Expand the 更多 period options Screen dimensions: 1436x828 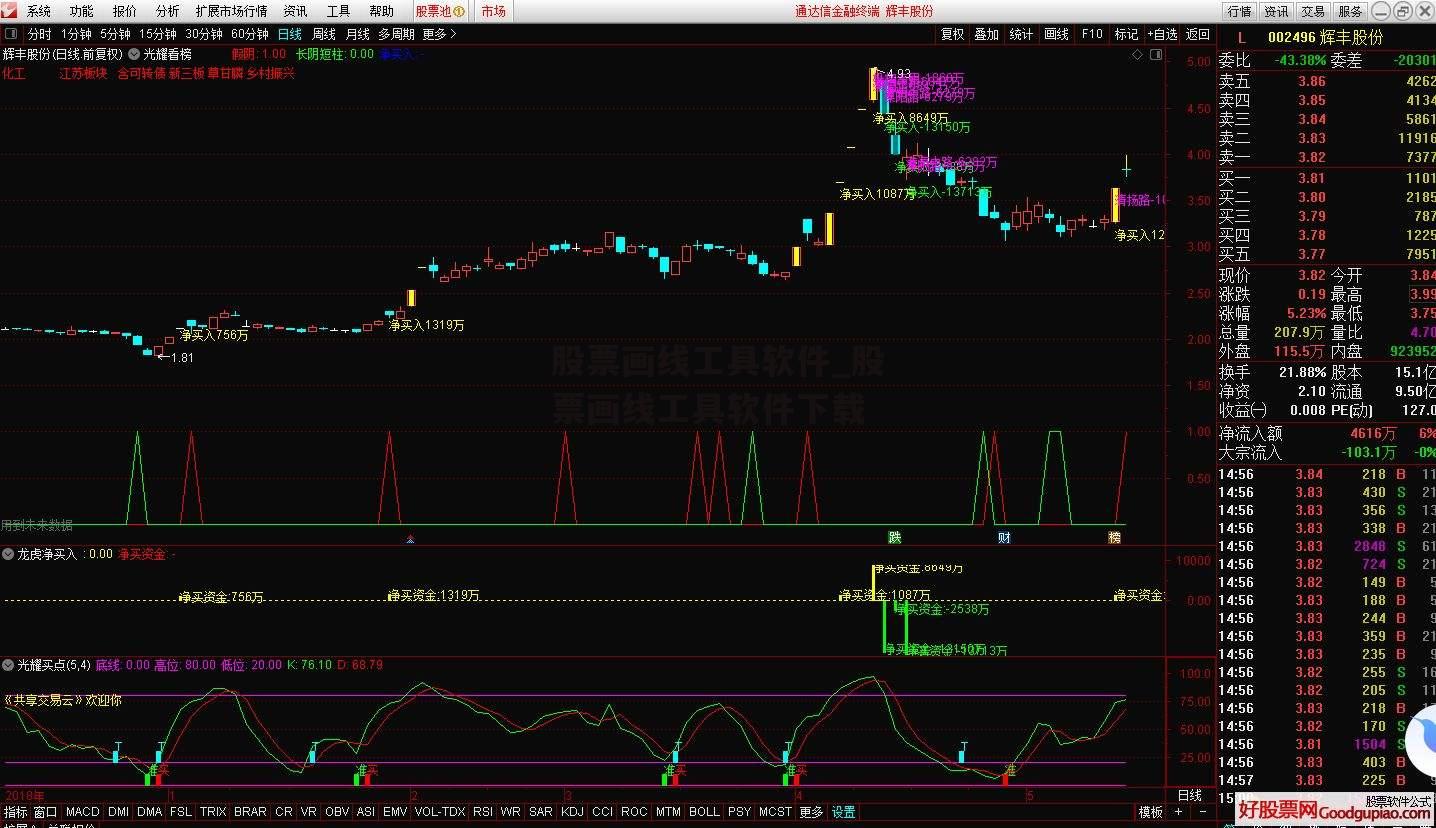pyautogui.click(x=439, y=34)
